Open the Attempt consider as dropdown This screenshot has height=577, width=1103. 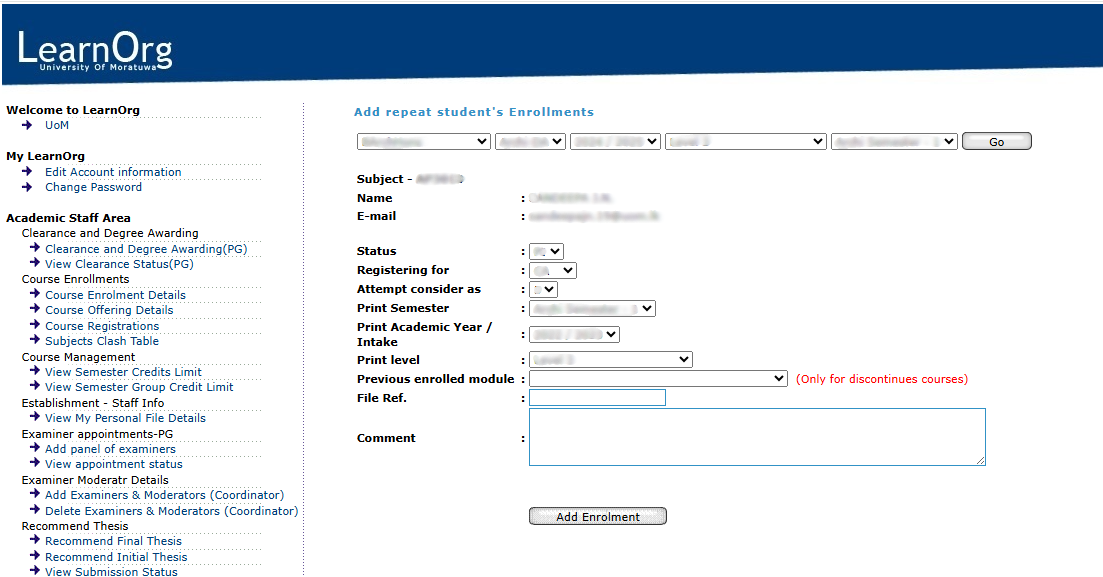click(x=544, y=289)
